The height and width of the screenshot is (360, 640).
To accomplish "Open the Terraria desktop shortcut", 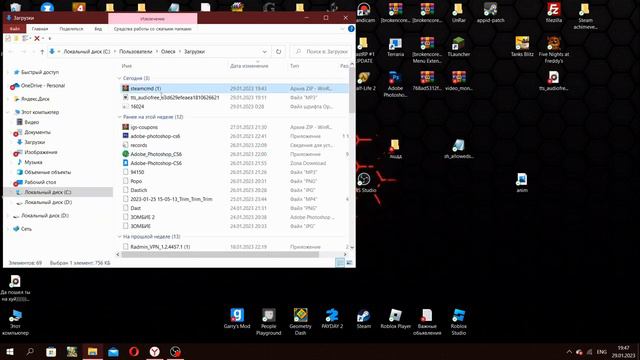I will [x=395, y=46].
